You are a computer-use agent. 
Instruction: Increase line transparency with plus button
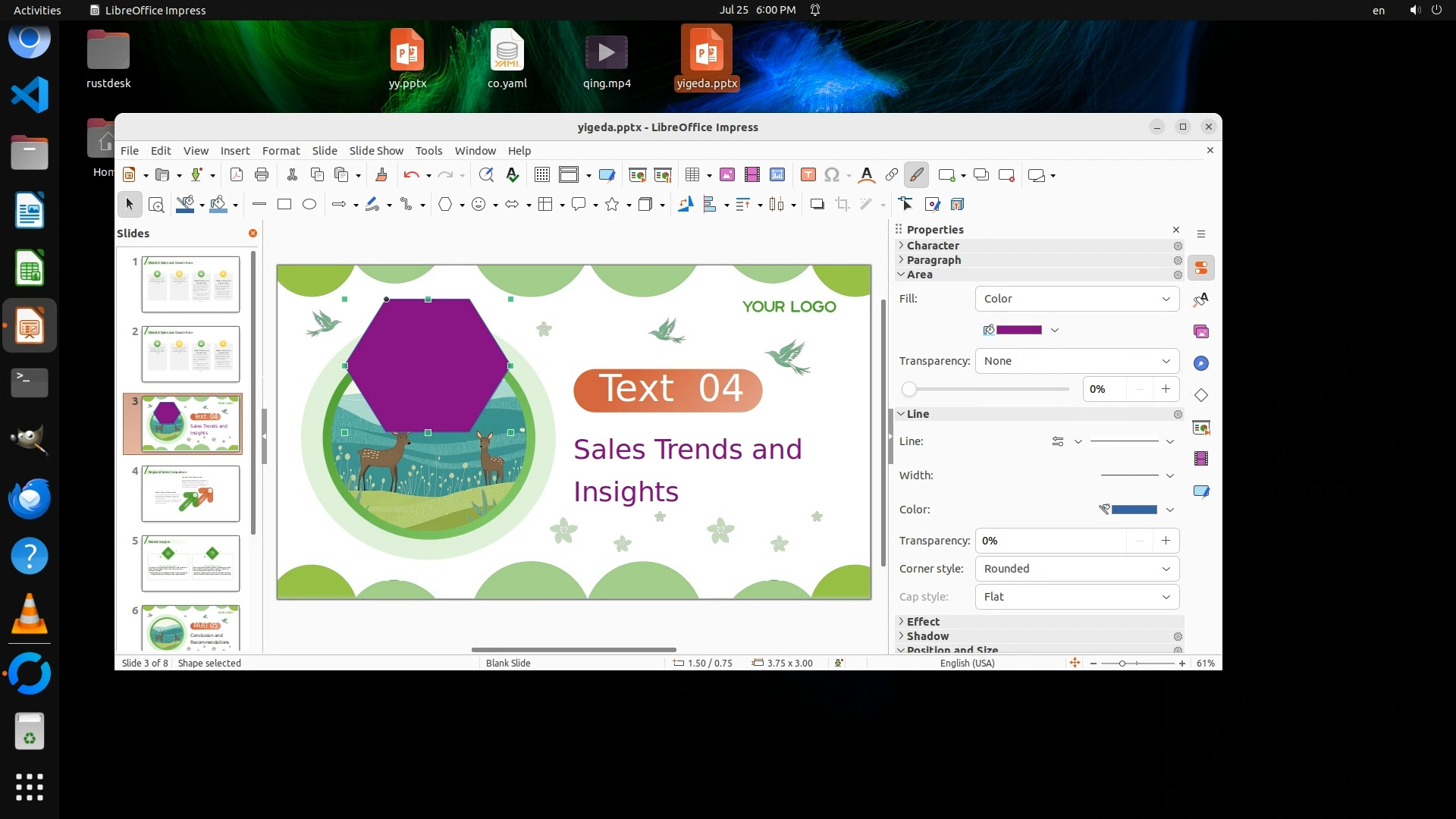(1166, 541)
